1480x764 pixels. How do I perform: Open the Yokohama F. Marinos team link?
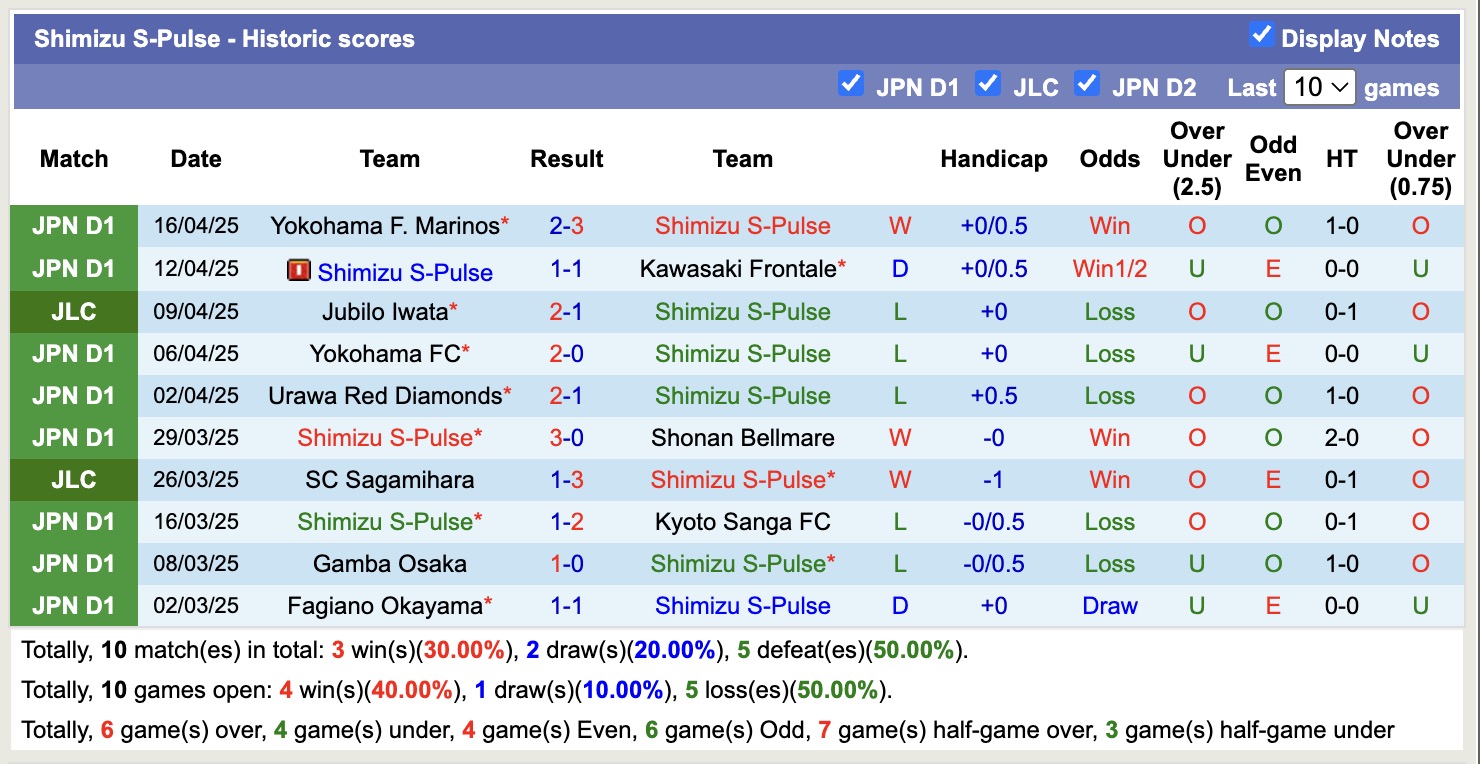[x=383, y=226]
